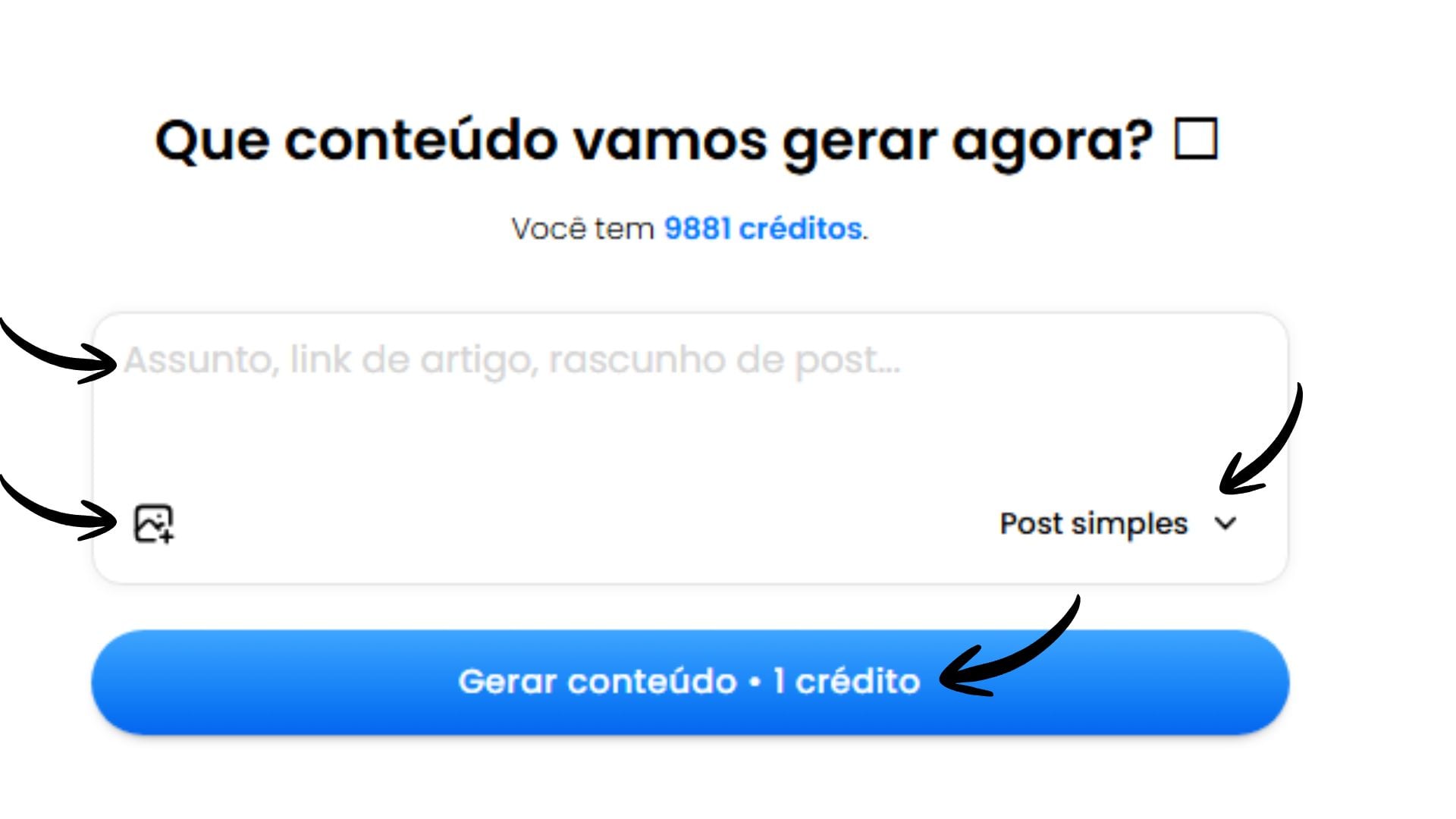Click the arrow pointing at Gerar conteúdo
The height and width of the screenshot is (819, 1456).
1009,646
